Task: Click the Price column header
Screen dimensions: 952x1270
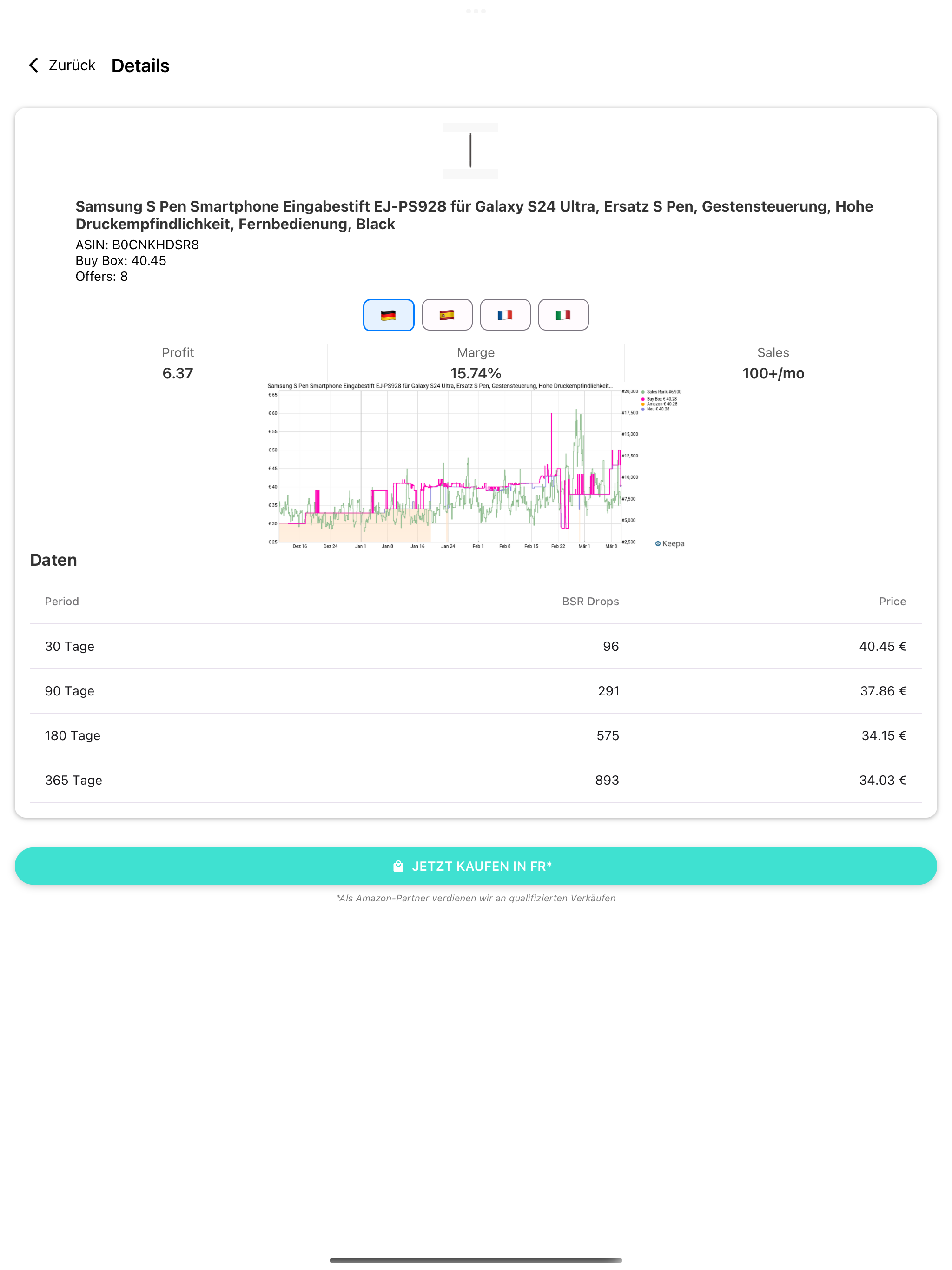Action: point(892,601)
